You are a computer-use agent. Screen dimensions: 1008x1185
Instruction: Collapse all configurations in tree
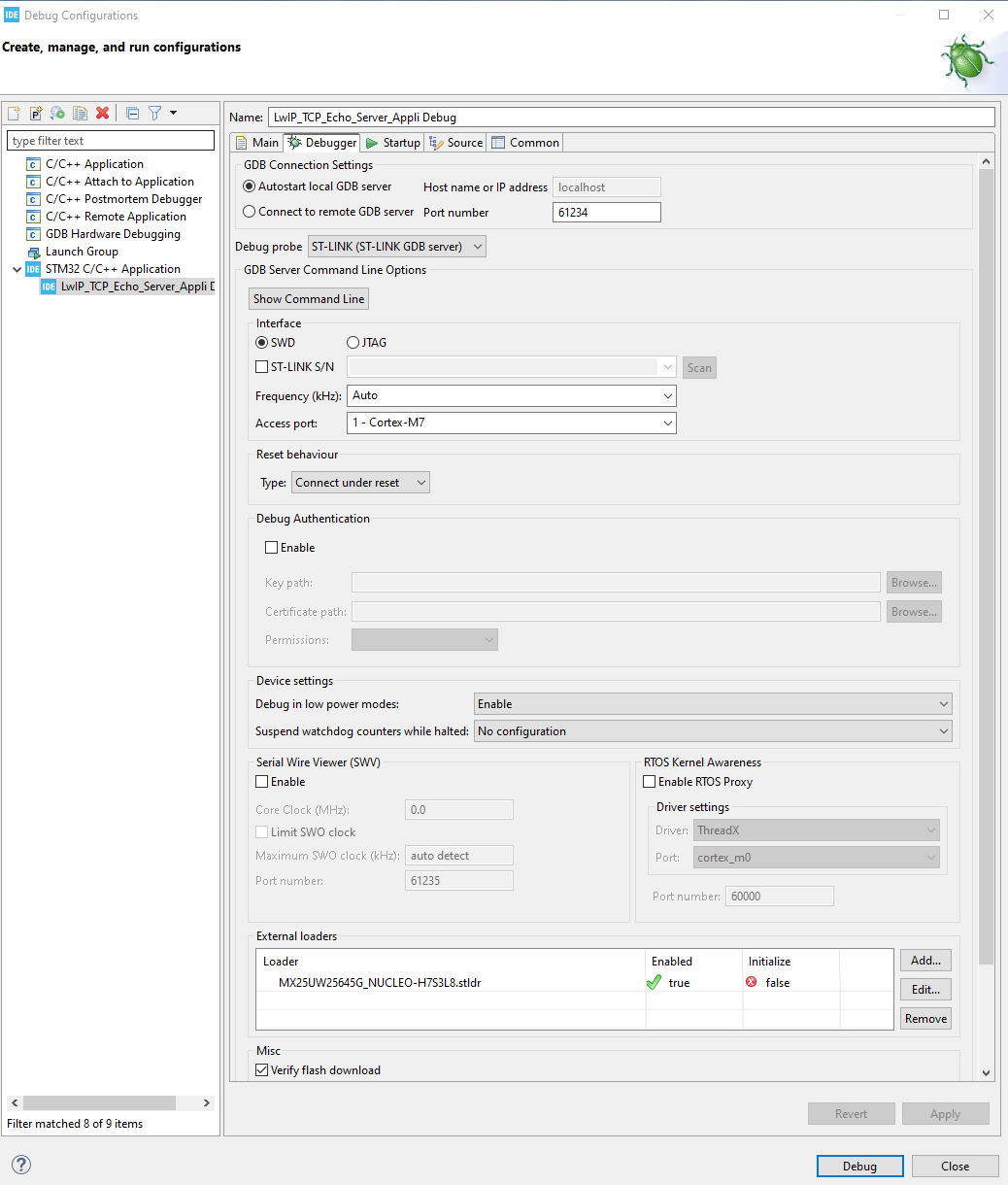(x=133, y=113)
